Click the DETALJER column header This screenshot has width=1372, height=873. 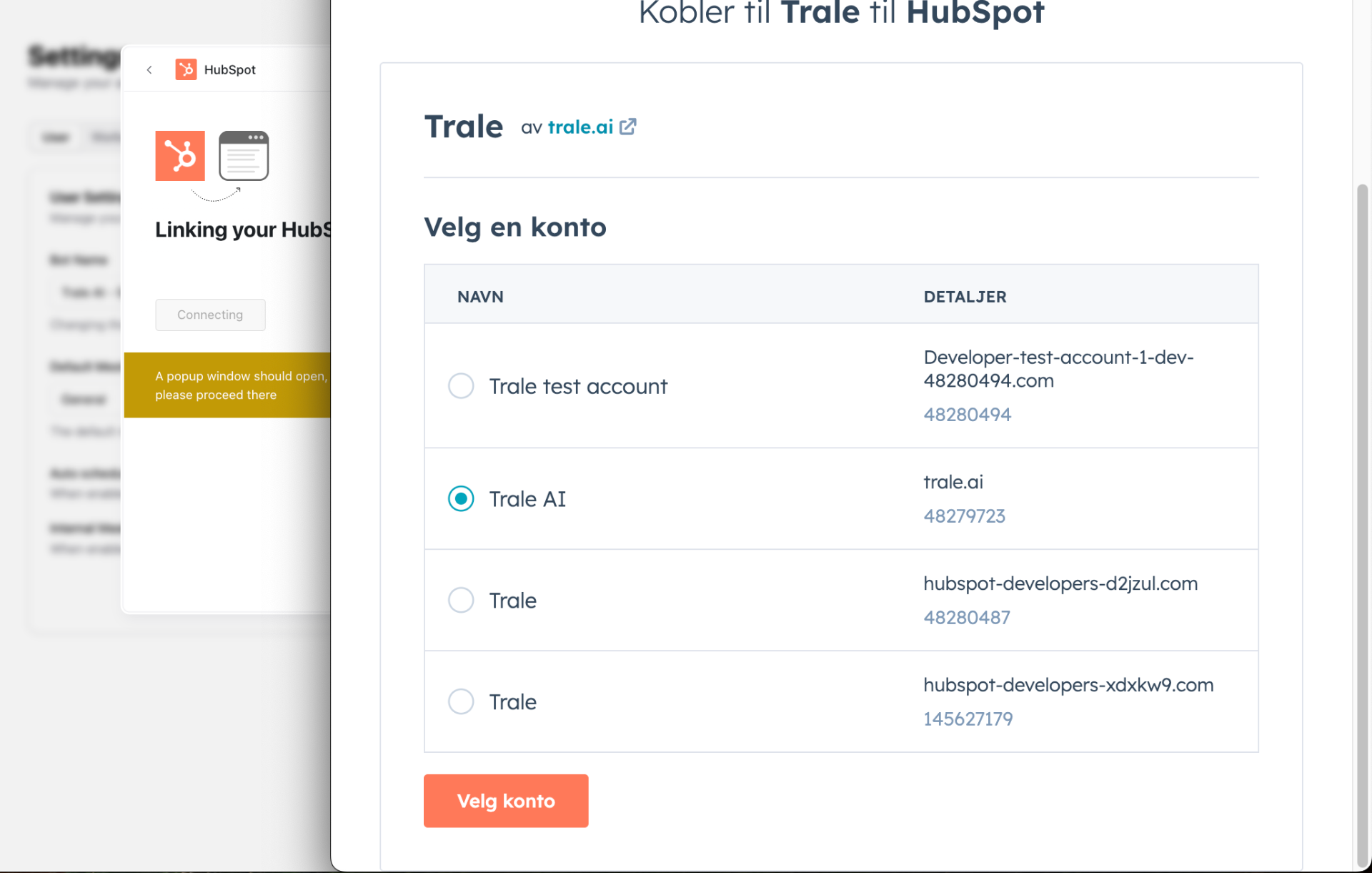pyautogui.click(x=965, y=297)
